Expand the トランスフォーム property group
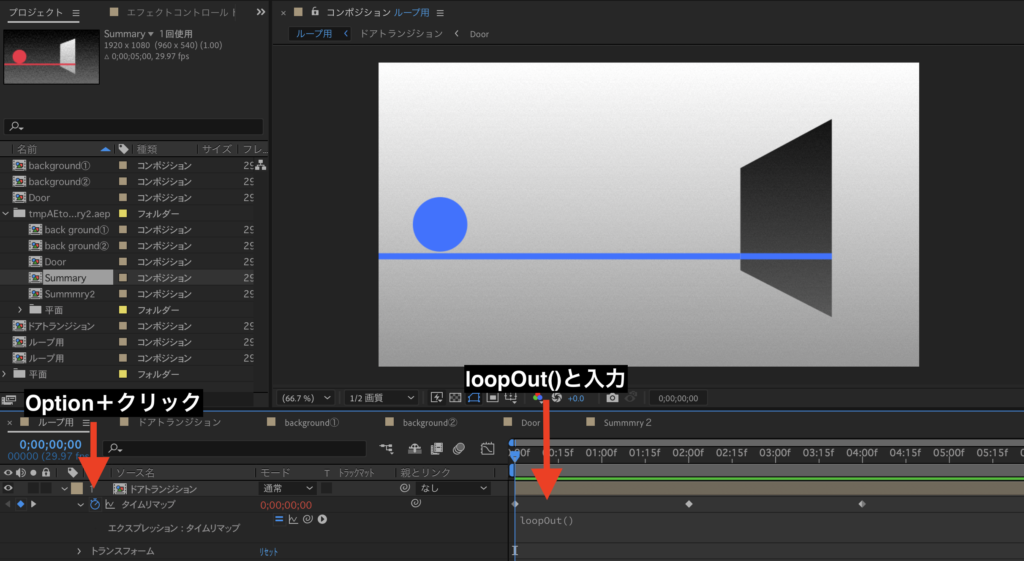1024x561 pixels. coord(80,551)
